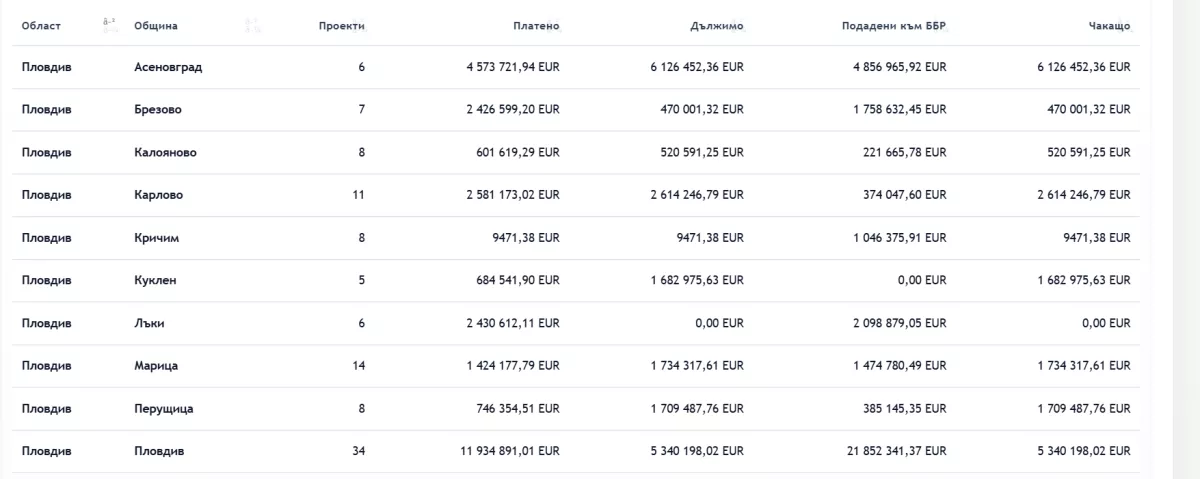
Task: Sort by the Област column header
Action: coord(41,25)
